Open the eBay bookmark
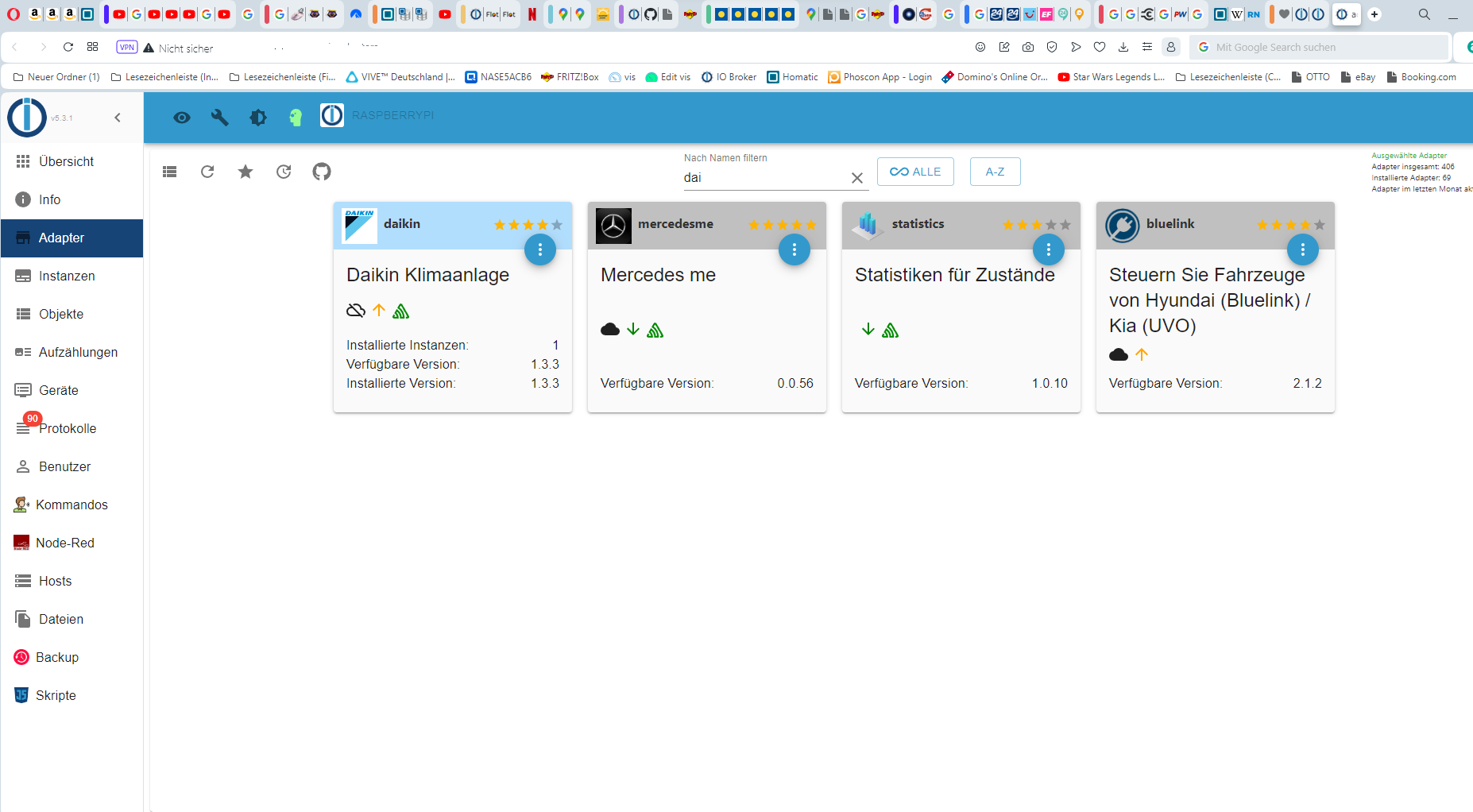The image size is (1473, 812). pos(1358,77)
